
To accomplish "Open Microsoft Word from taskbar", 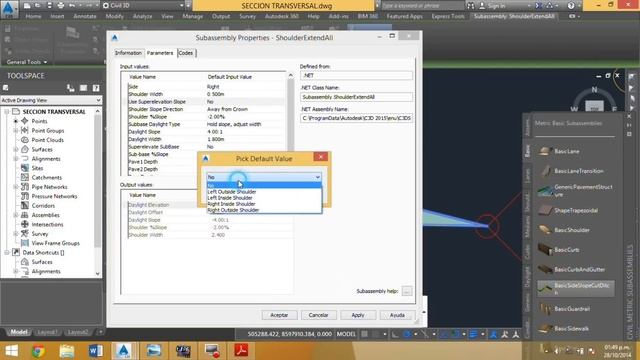I will [96, 351].
